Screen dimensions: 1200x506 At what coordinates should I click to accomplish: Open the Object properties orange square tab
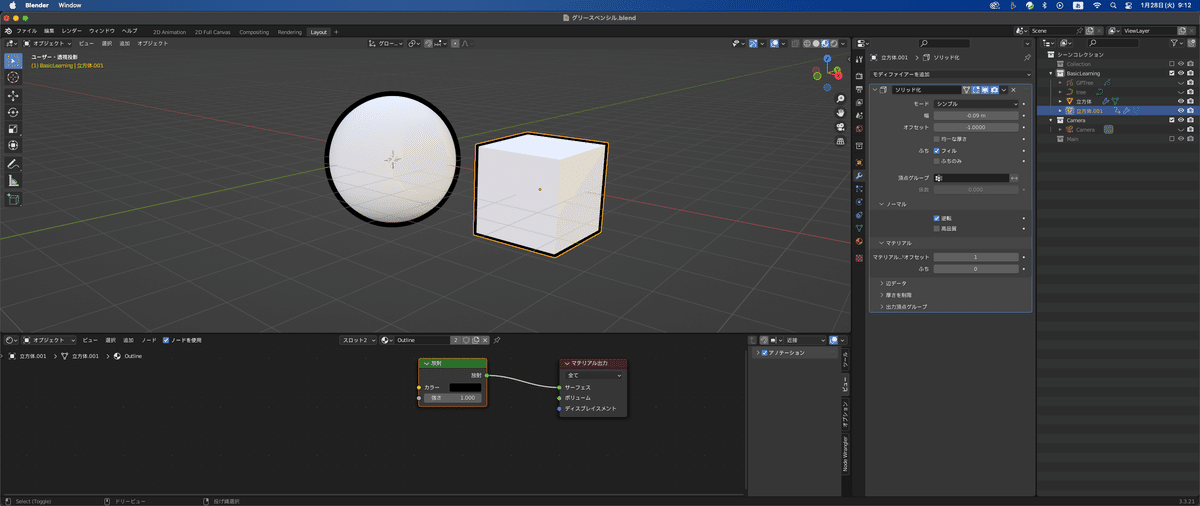(x=859, y=162)
